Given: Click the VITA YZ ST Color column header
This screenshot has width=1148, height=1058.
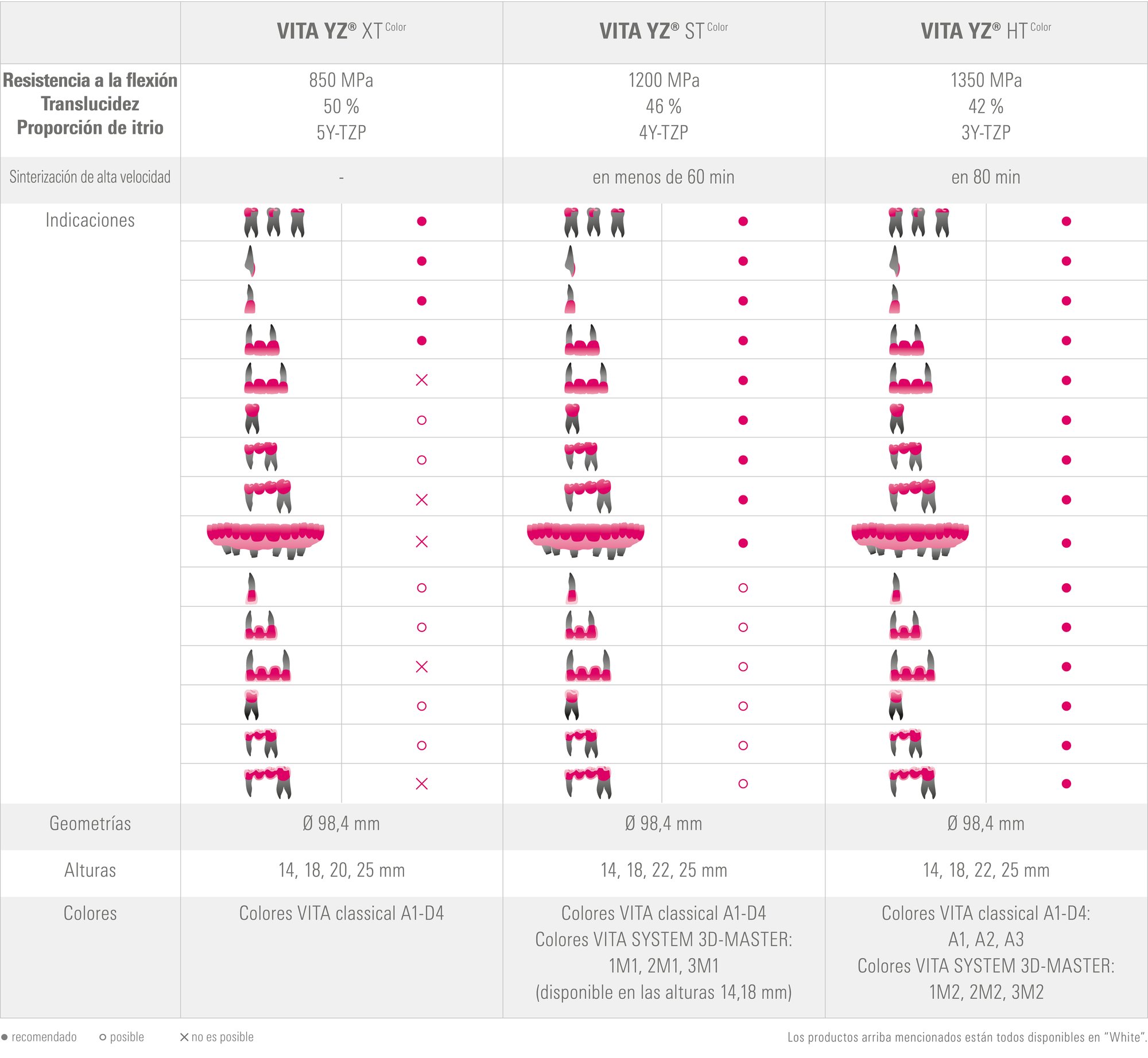Looking at the screenshot, I should point(664,31).
